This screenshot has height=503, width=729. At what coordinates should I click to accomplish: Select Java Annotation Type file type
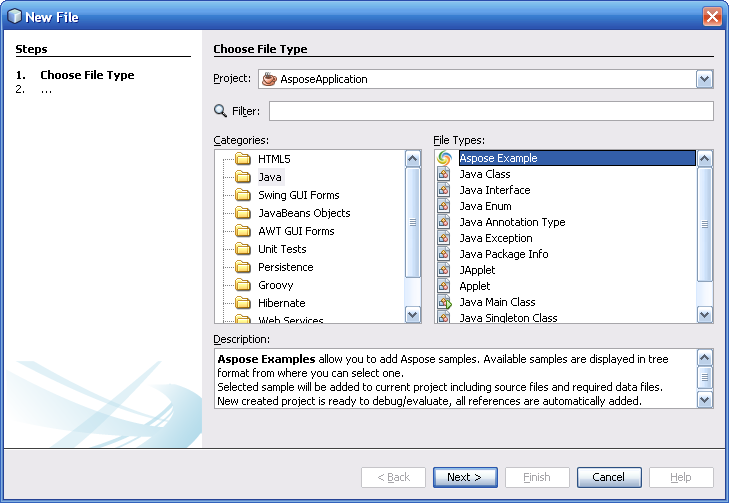[x=512, y=222]
